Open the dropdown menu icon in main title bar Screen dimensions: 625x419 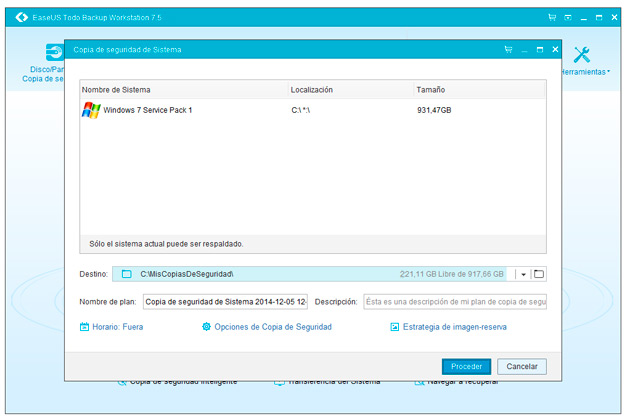click(x=568, y=18)
